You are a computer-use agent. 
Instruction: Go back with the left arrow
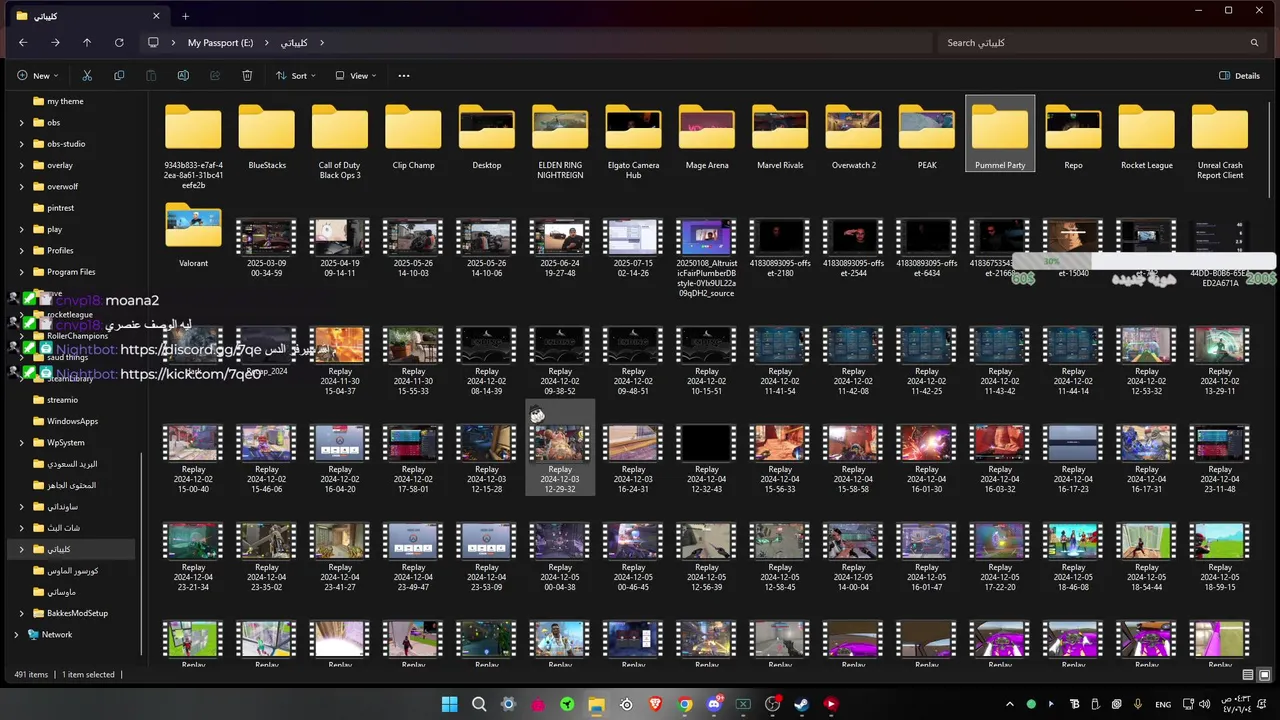click(23, 43)
